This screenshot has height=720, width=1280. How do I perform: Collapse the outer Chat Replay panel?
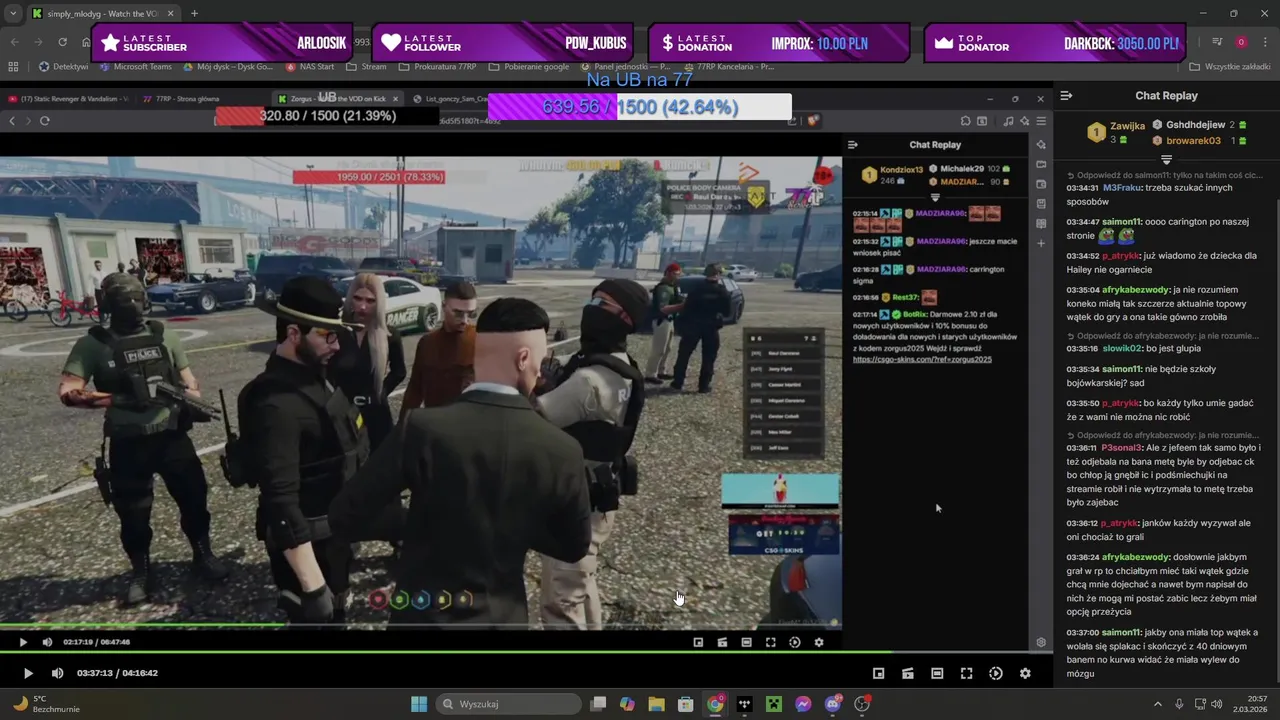1067,96
